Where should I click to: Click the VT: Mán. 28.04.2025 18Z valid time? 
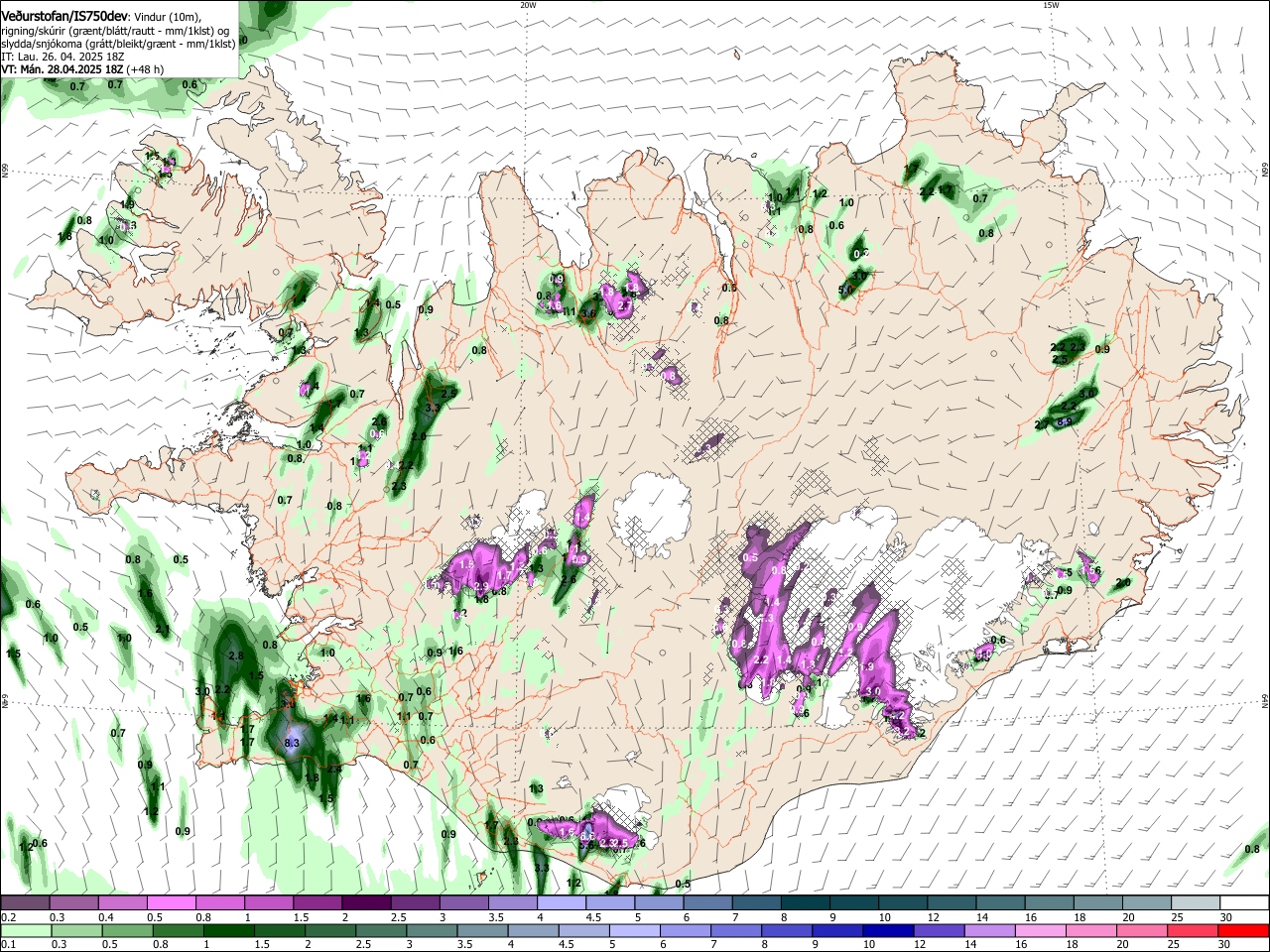click(x=63, y=69)
